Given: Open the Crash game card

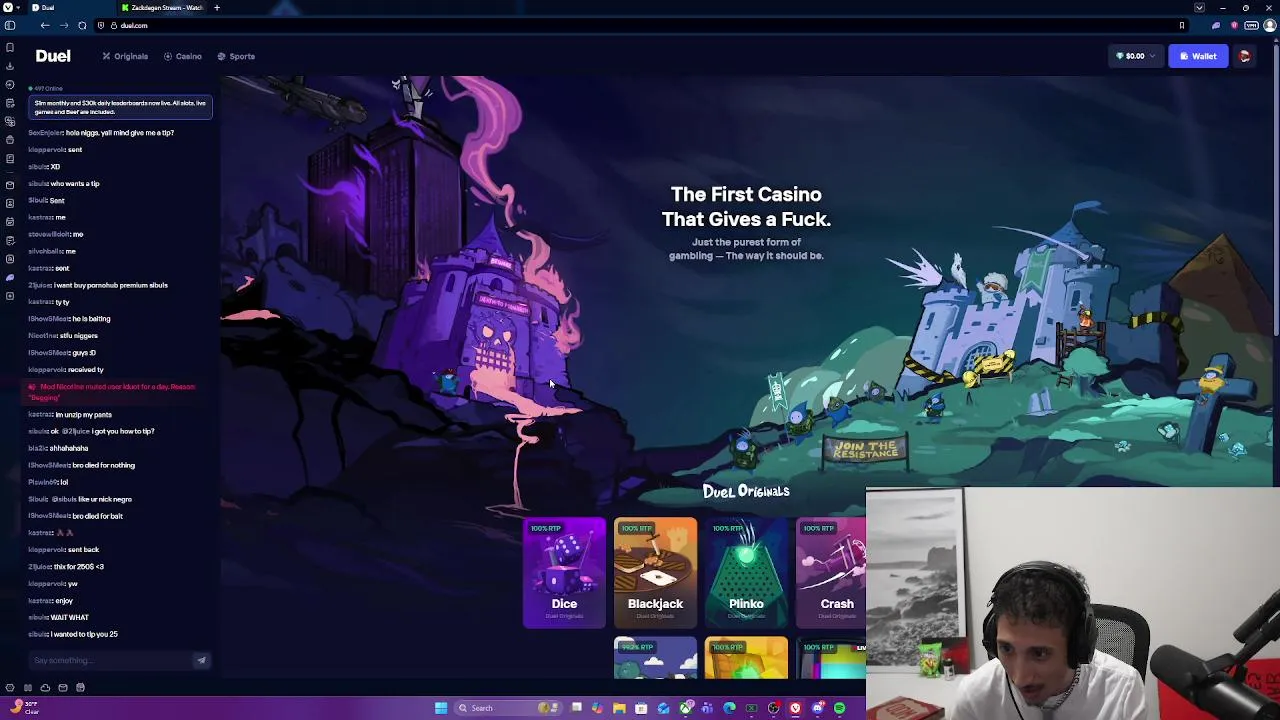Looking at the screenshot, I should point(831,573).
